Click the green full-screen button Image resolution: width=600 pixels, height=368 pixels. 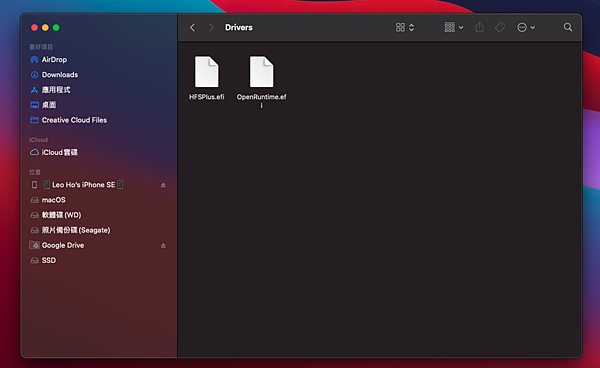[x=56, y=28]
